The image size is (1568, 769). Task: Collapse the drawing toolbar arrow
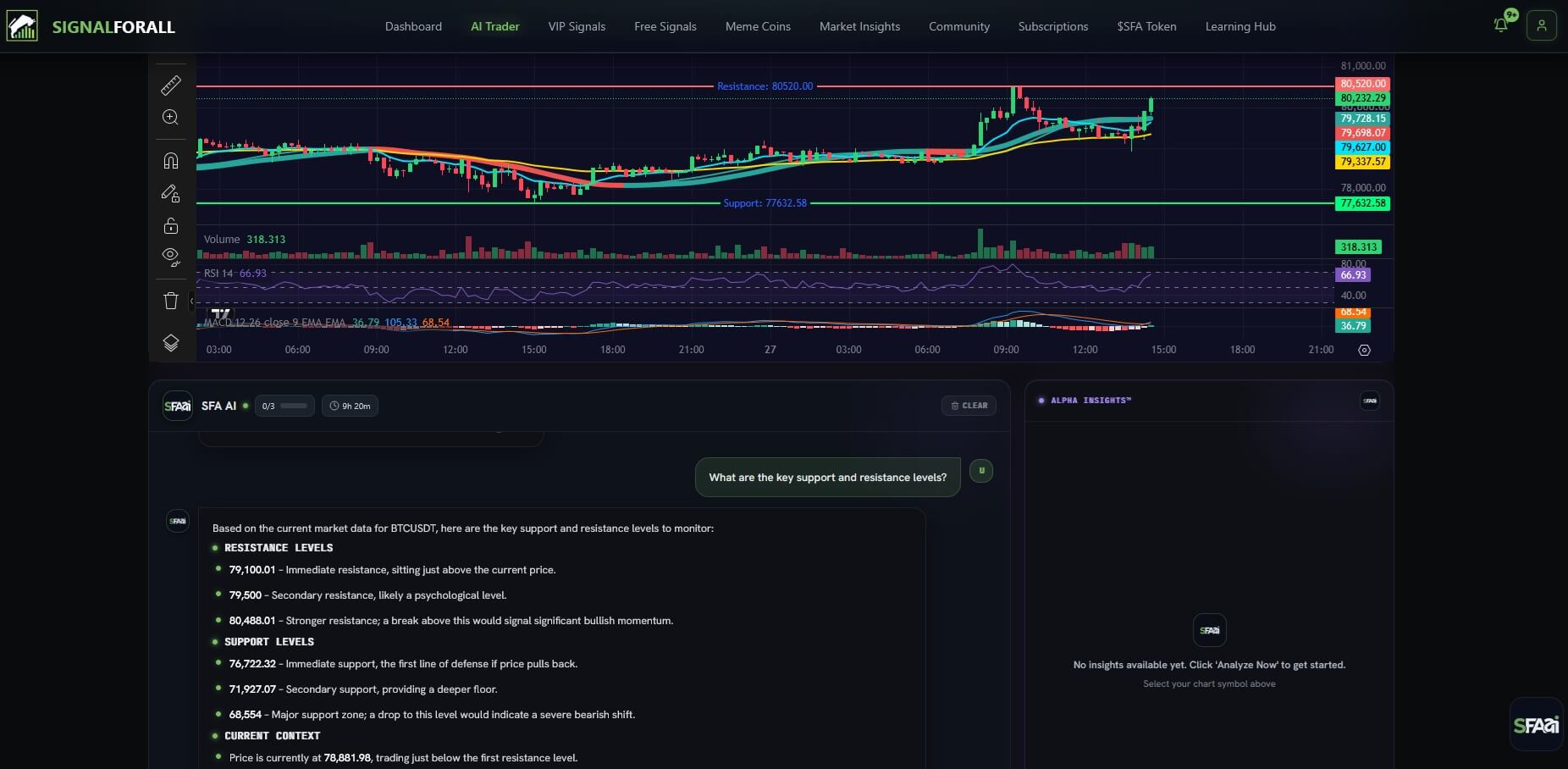click(192, 301)
